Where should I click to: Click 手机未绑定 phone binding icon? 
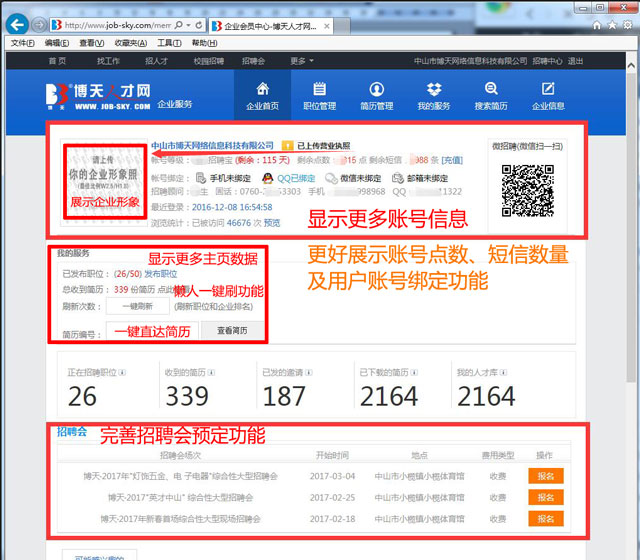[200, 178]
